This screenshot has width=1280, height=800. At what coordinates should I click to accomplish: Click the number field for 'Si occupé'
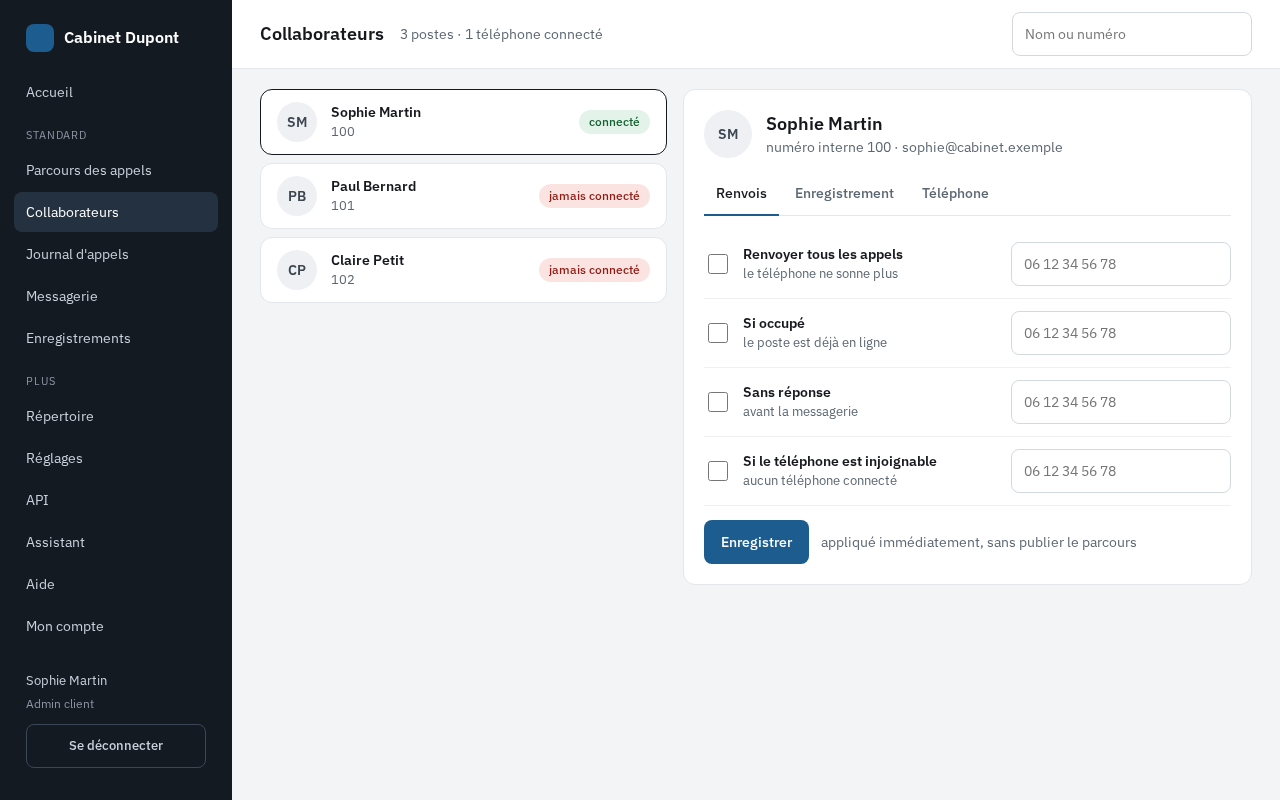1121,333
